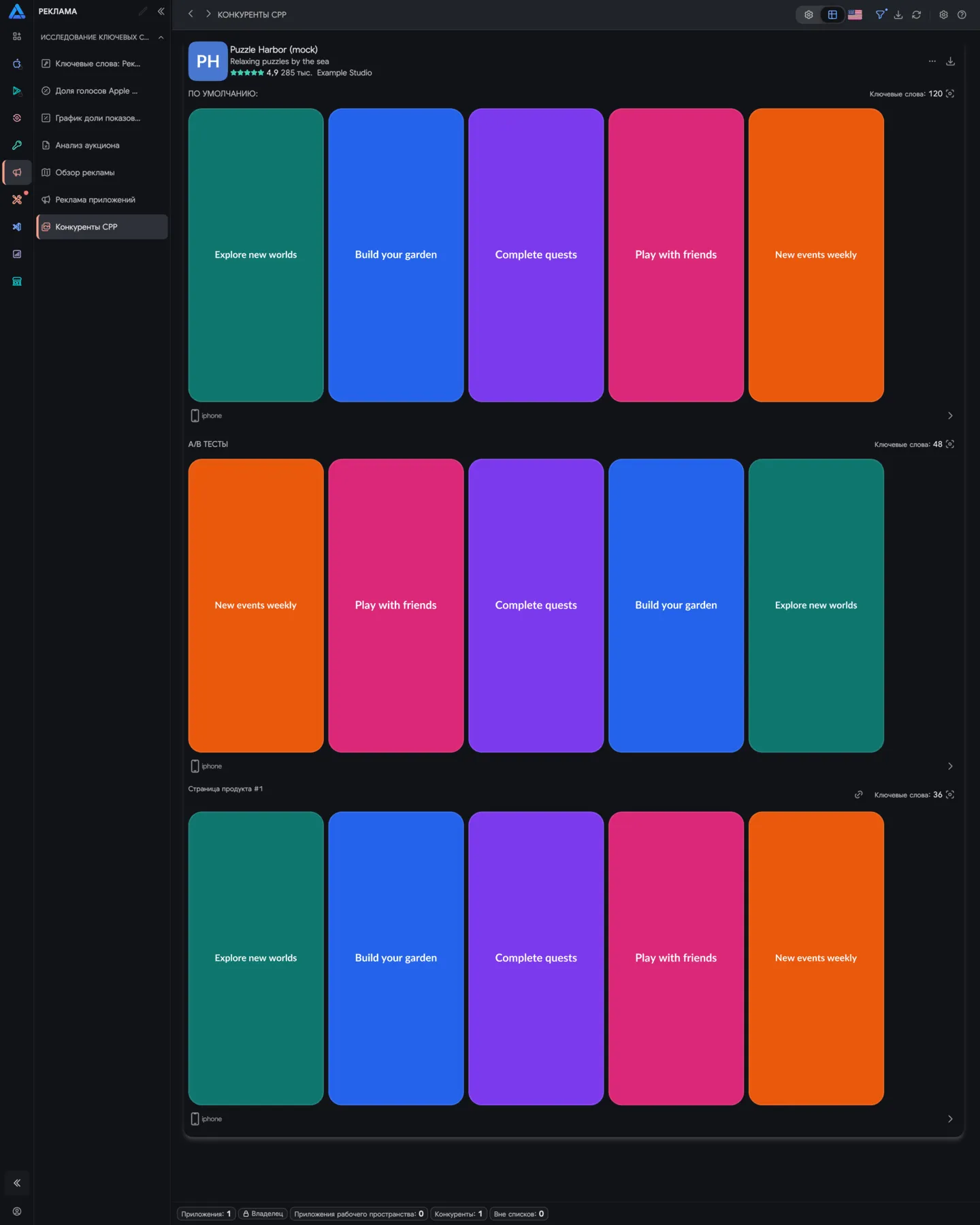Open the Google Play section in left rail
The height and width of the screenshot is (1225, 980).
17,91
